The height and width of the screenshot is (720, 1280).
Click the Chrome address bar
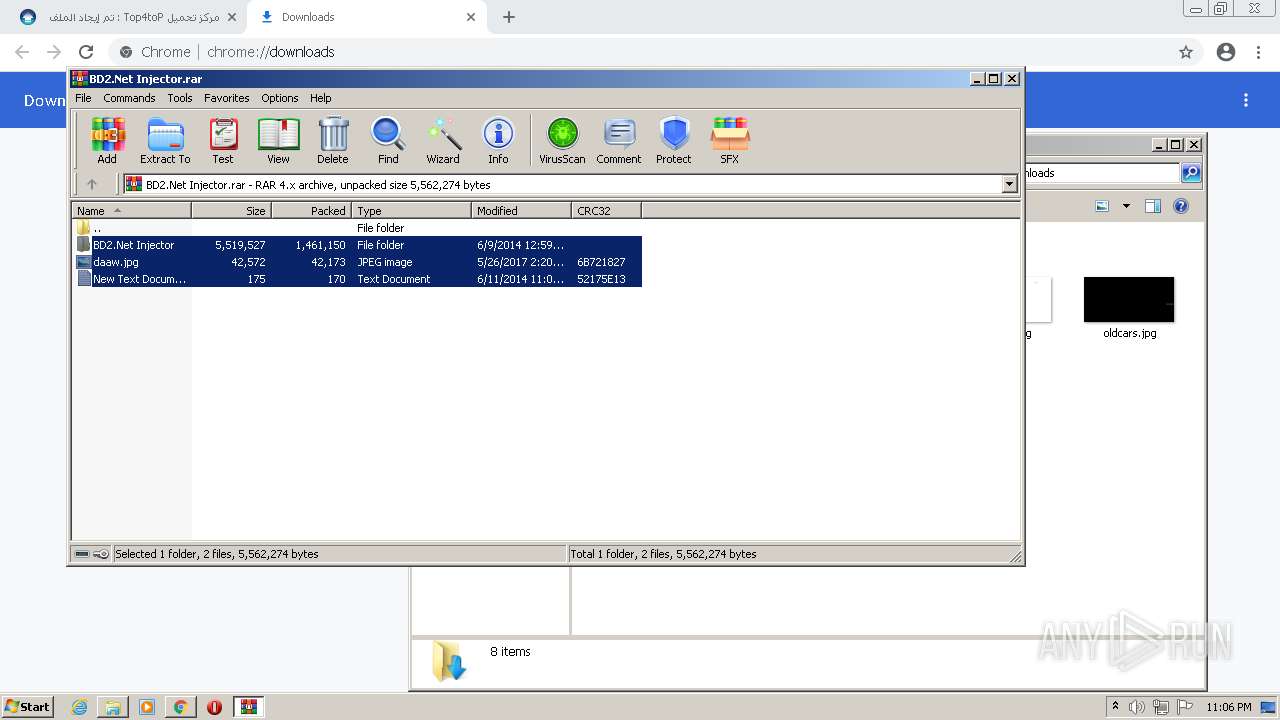640,52
